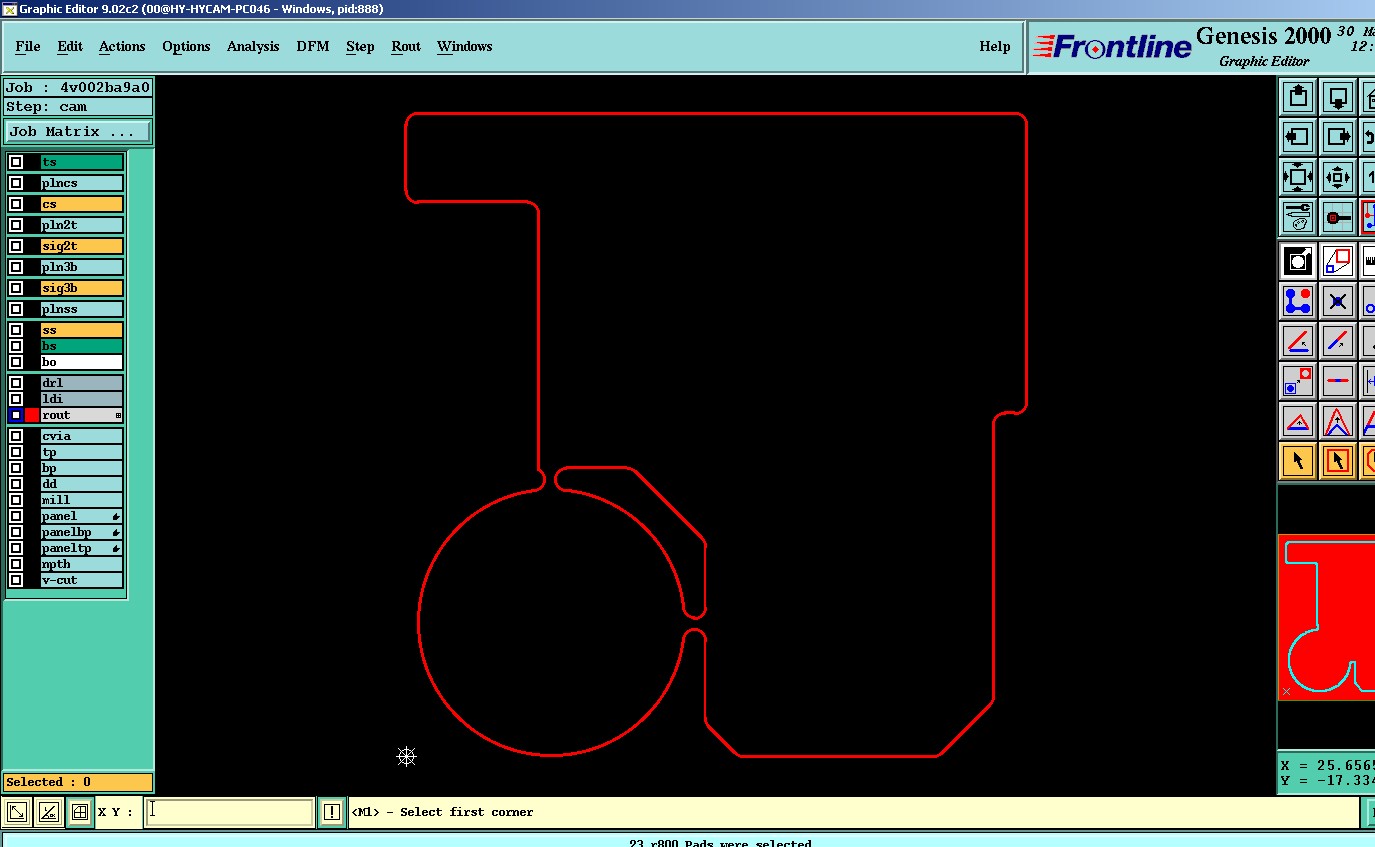Toggle the checkbox for layer sig2t
Image resolution: width=1375 pixels, height=847 pixels.
pyautogui.click(x=16, y=246)
